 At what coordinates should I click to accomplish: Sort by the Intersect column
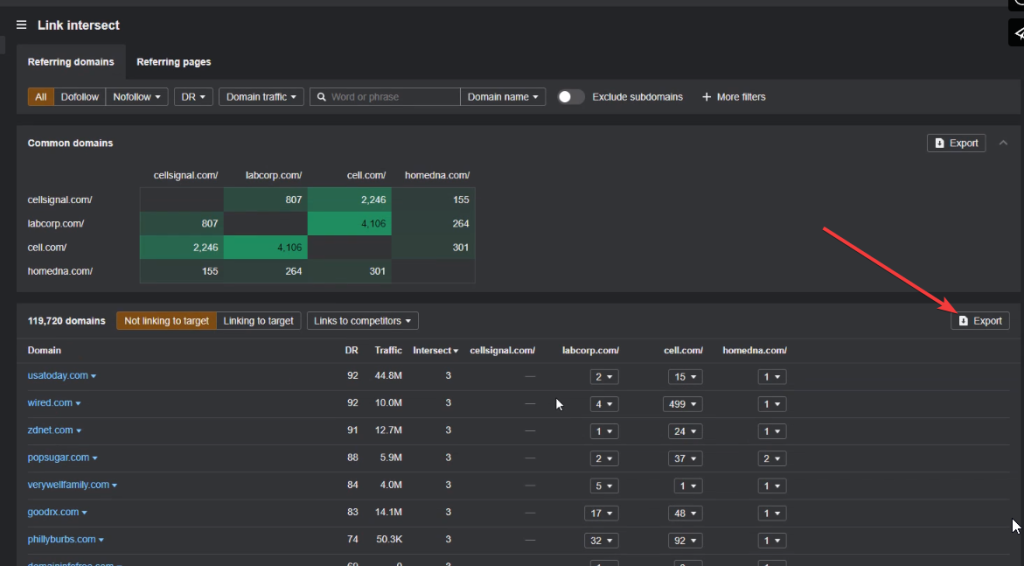tap(436, 351)
